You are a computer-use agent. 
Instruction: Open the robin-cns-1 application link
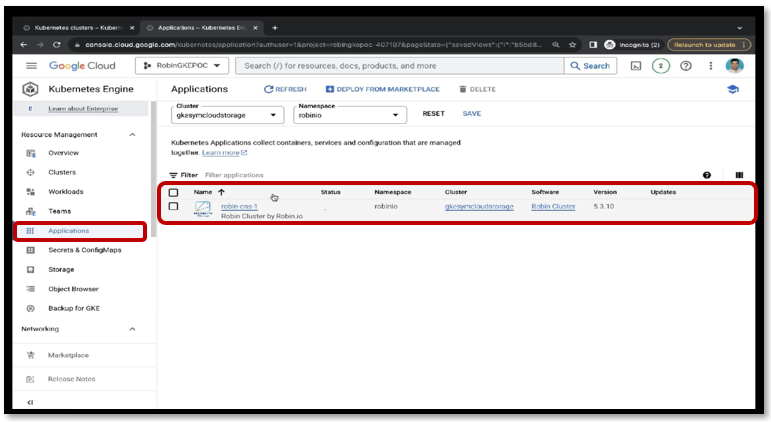[239, 207]
